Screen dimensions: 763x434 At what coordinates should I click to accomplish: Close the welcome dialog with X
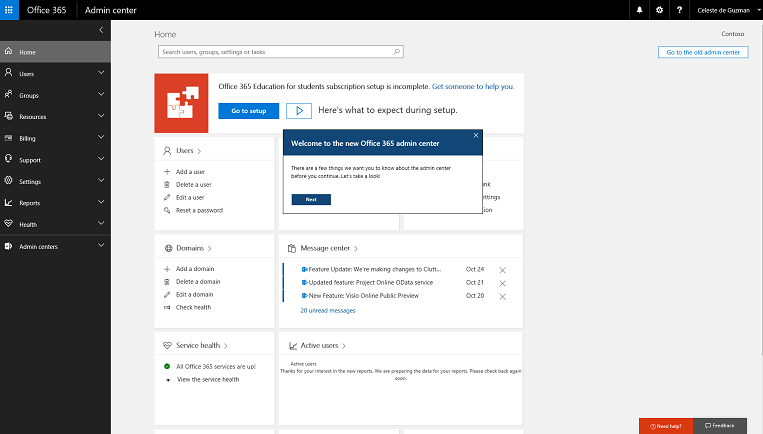click(x=475, y=134)
